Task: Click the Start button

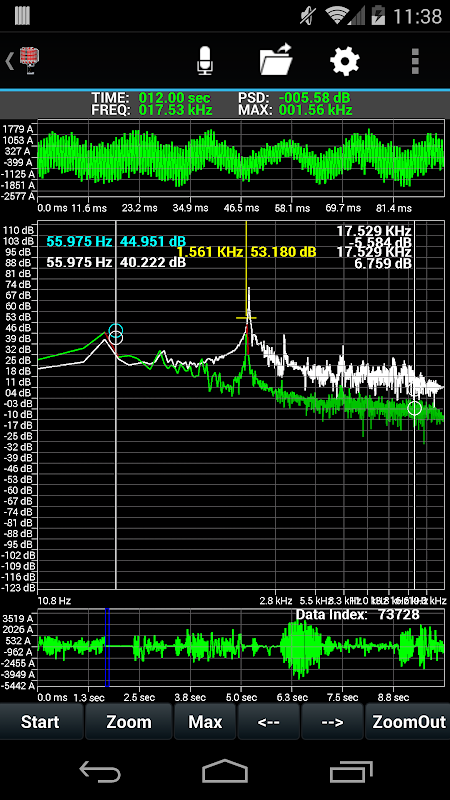Action: (x=41, y=722)
